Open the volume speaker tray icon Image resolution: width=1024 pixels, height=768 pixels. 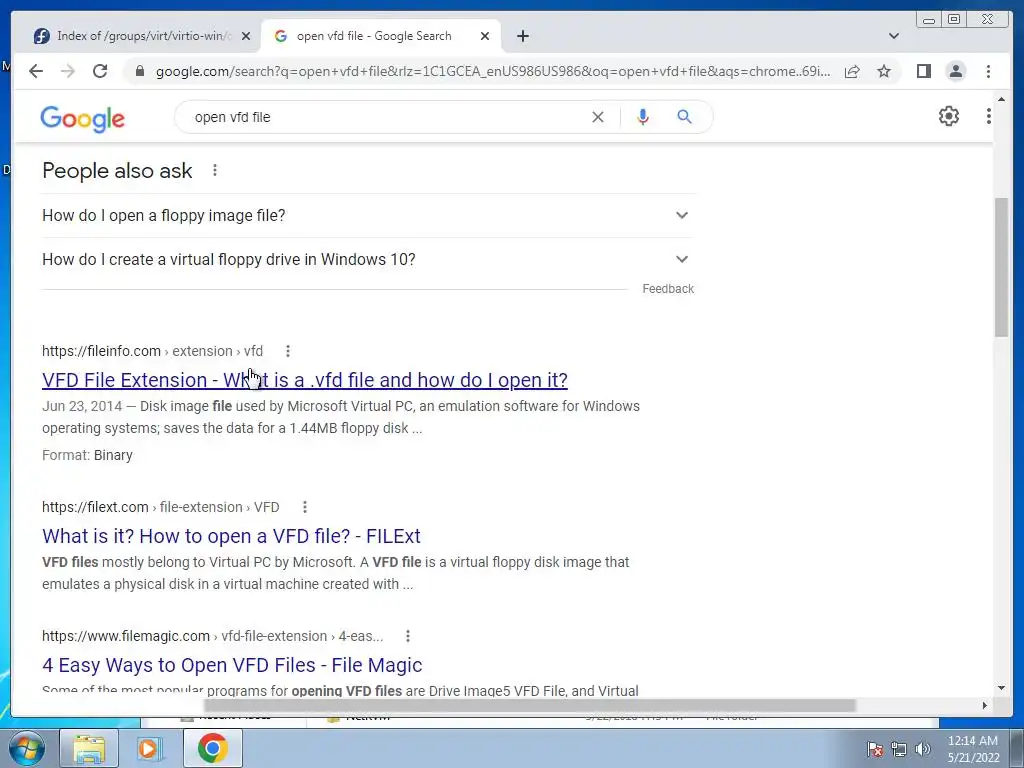click(x=923, y=749)
